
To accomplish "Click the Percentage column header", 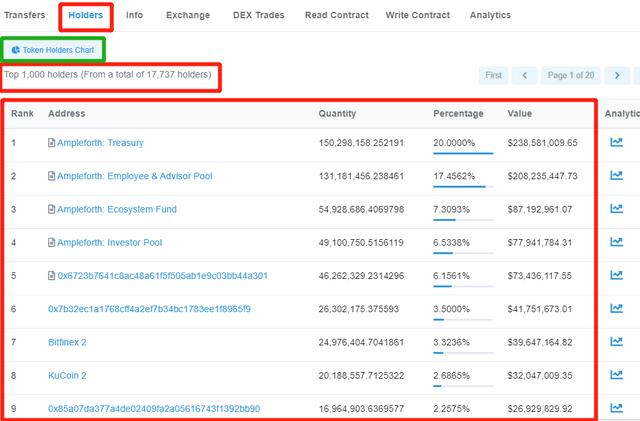I will point(458,114).
